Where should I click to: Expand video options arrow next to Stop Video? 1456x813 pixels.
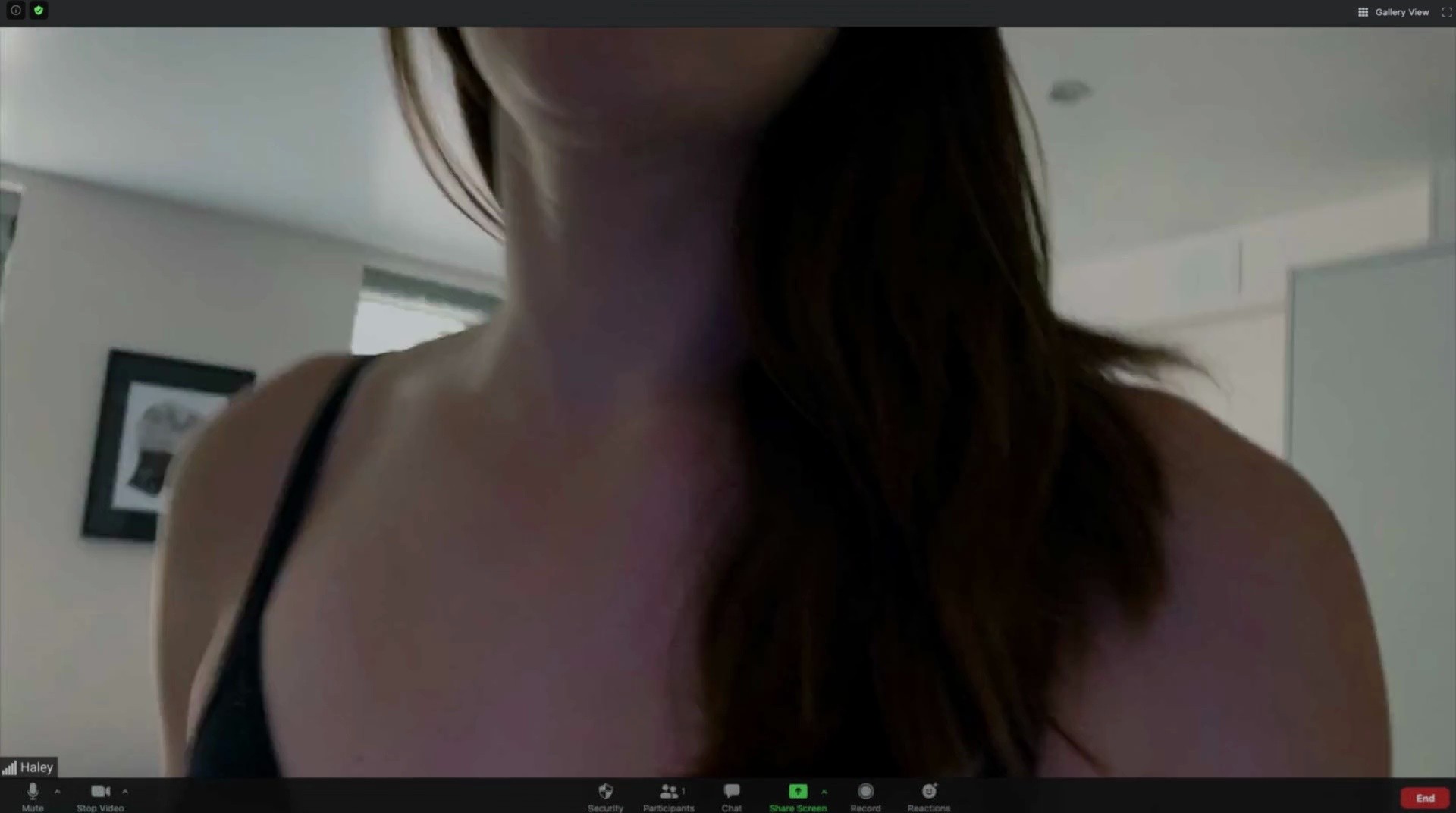[x=125, y=792]
